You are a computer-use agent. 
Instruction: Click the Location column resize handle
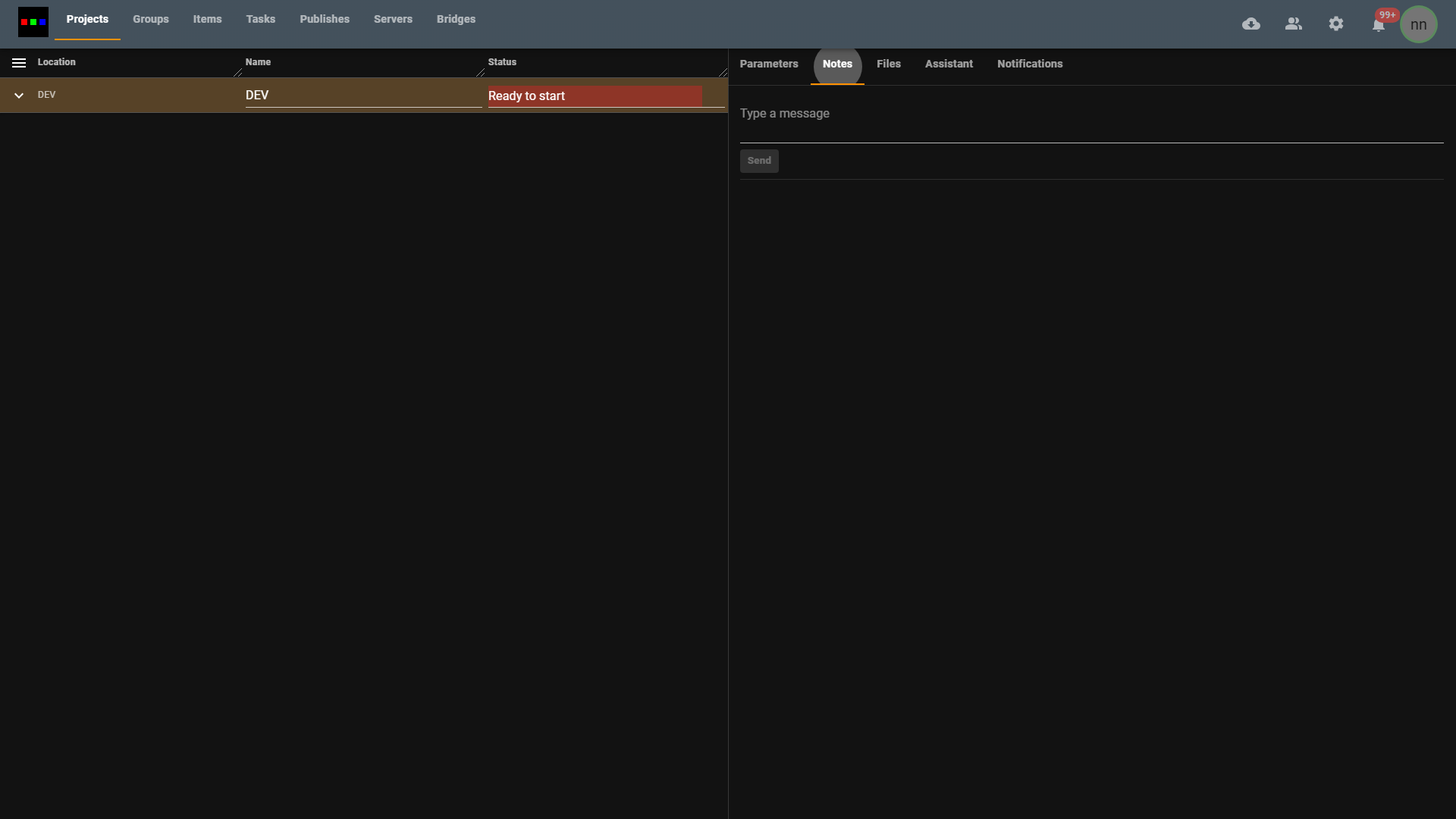(237, 73)
